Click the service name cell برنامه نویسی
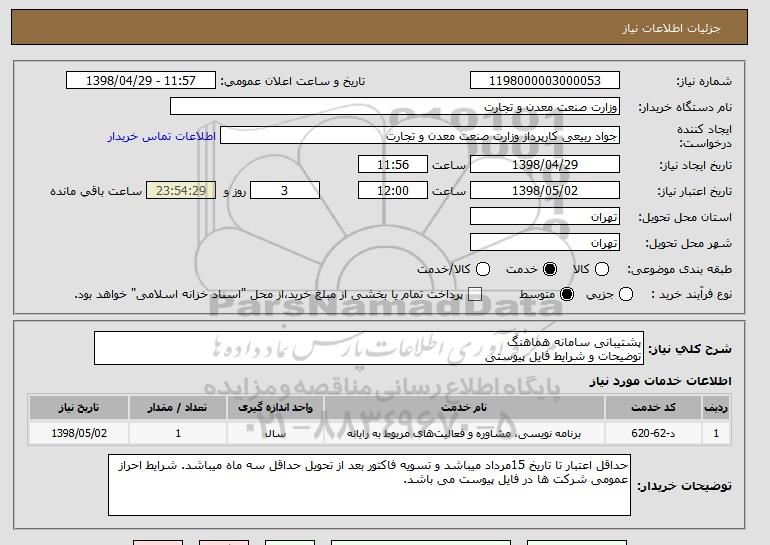770x545 pixels. click(464, 433)
